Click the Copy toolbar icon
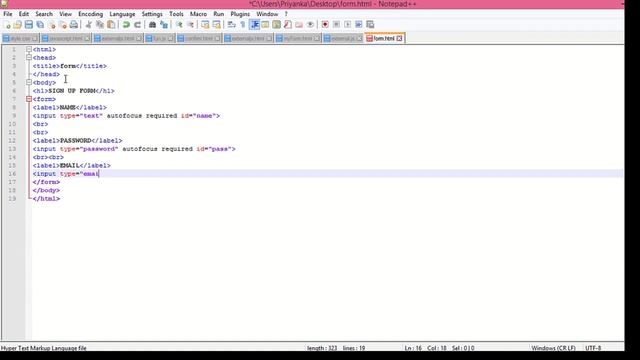This screenshot has width=640, height=360. click(100, 25)
